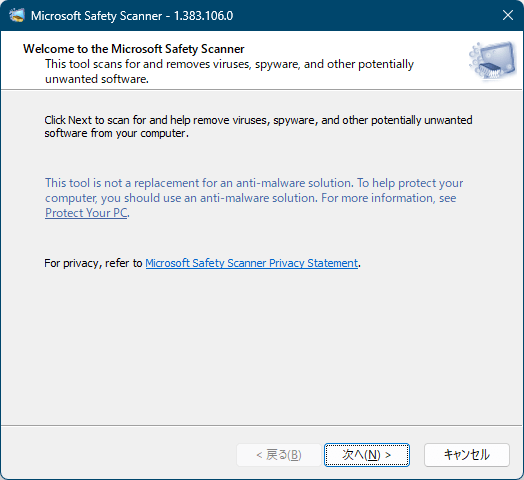Click the separator line above the wizard buttons

tap(261, 426)
